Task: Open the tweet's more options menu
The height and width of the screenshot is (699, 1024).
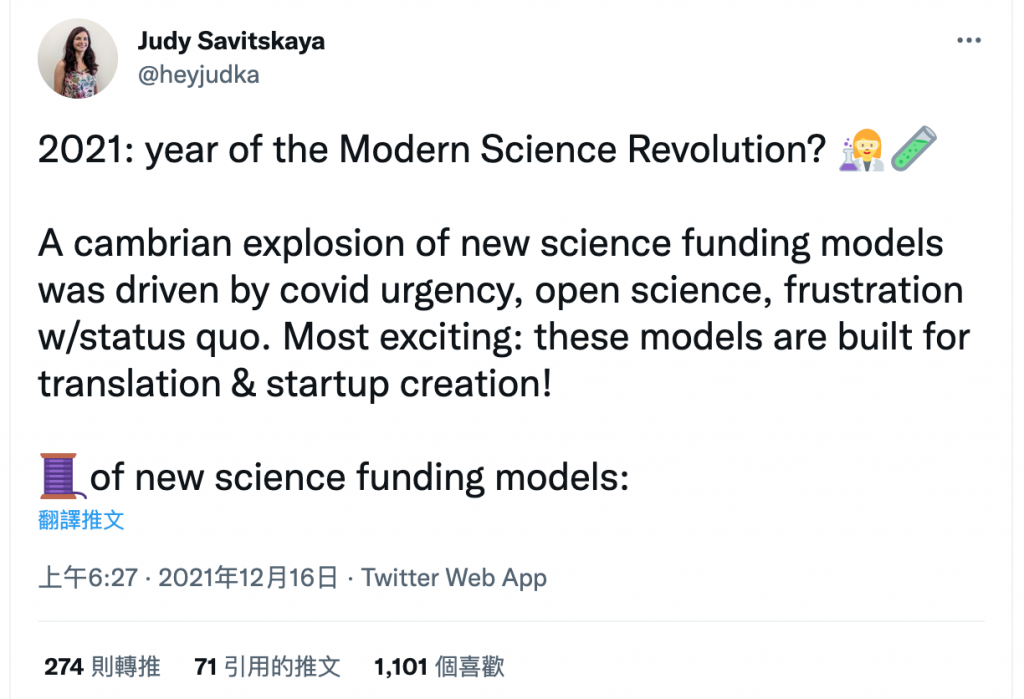Action: tap(969, 41)
